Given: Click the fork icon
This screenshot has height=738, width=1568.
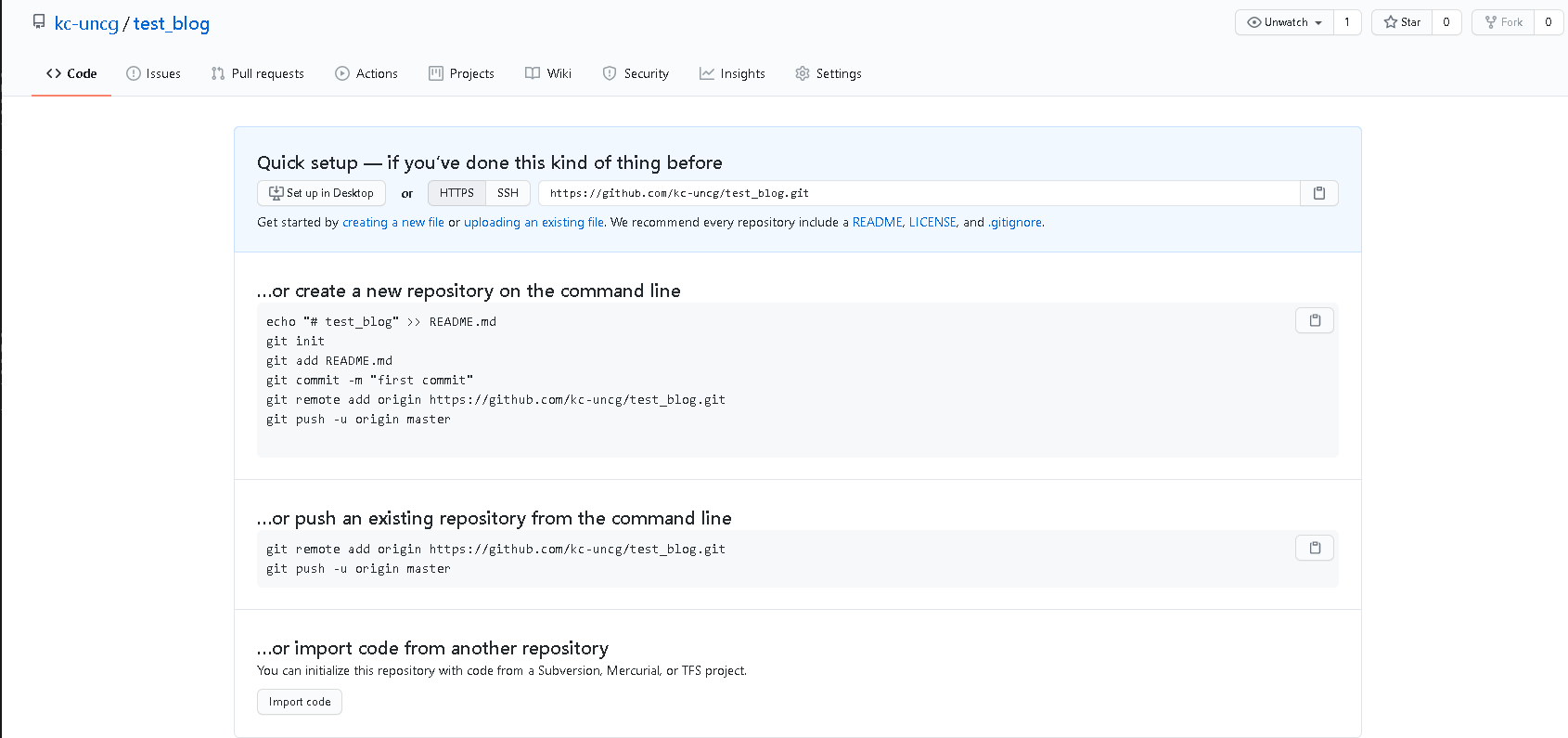Looking at the screenshot, I should tap(1491, 22).
